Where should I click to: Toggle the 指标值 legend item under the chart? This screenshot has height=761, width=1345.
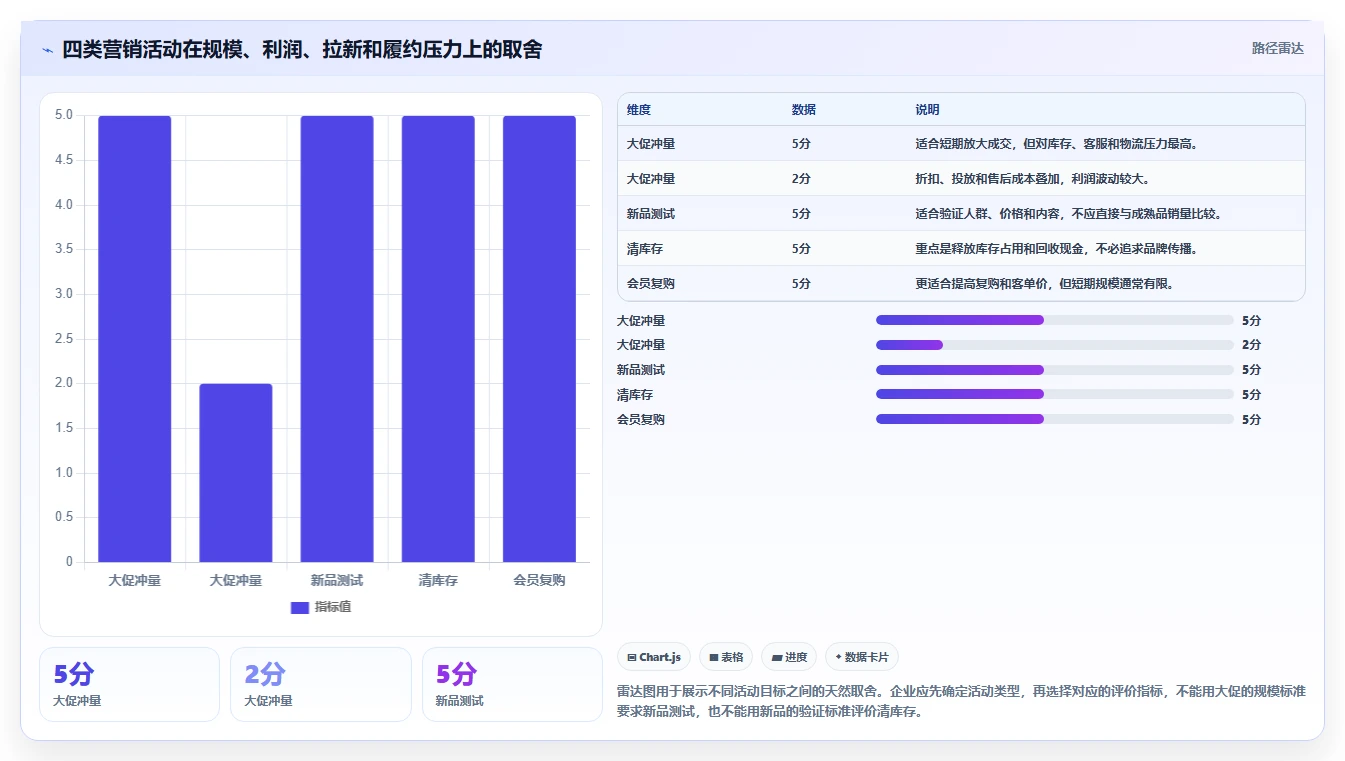point(320,607)
